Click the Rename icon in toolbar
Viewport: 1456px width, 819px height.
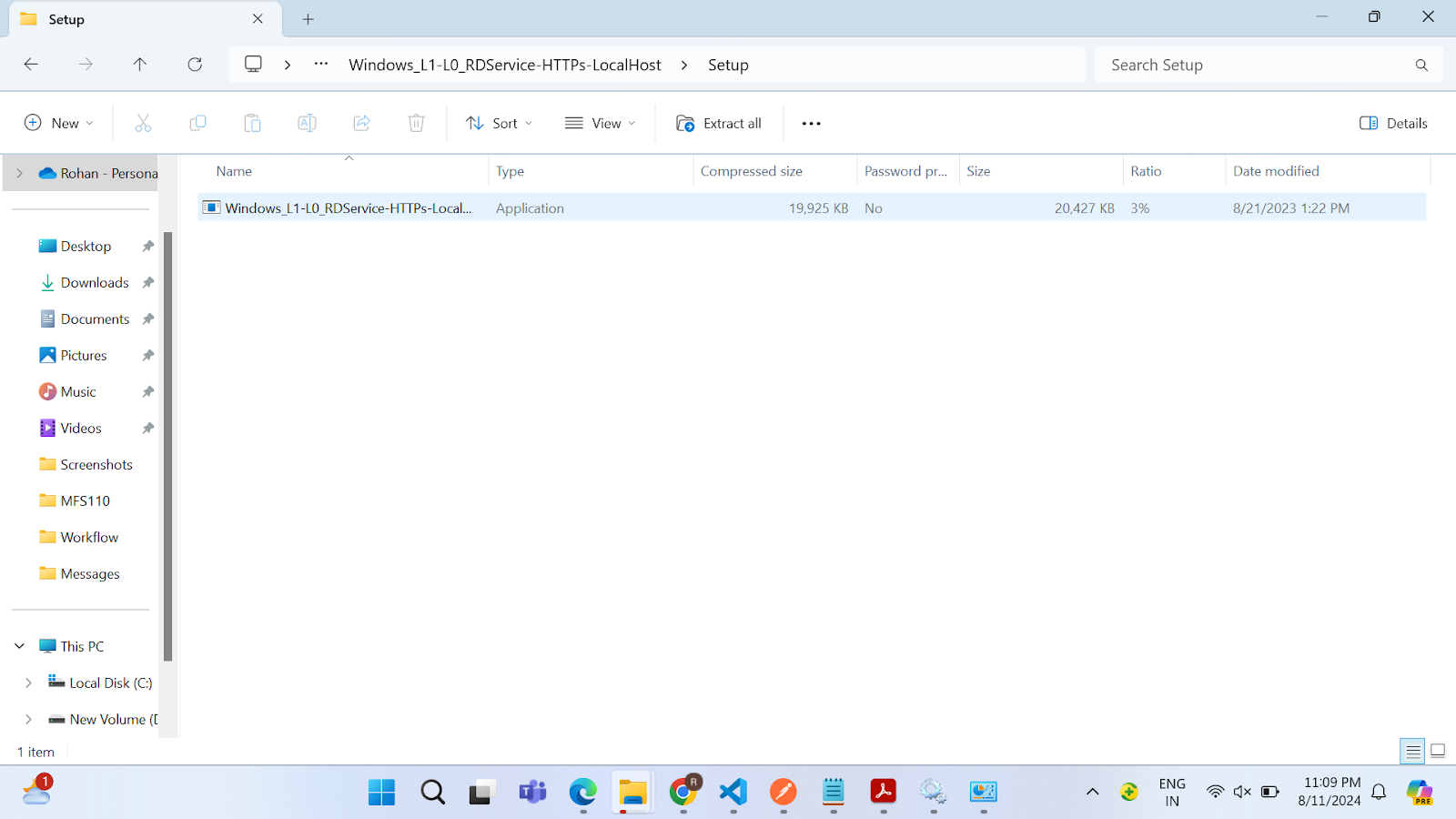[307, 123]
